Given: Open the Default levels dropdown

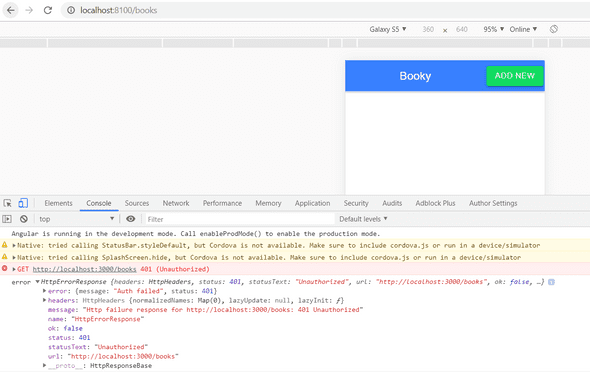Looking at the screenshot, I should (363, 219).
